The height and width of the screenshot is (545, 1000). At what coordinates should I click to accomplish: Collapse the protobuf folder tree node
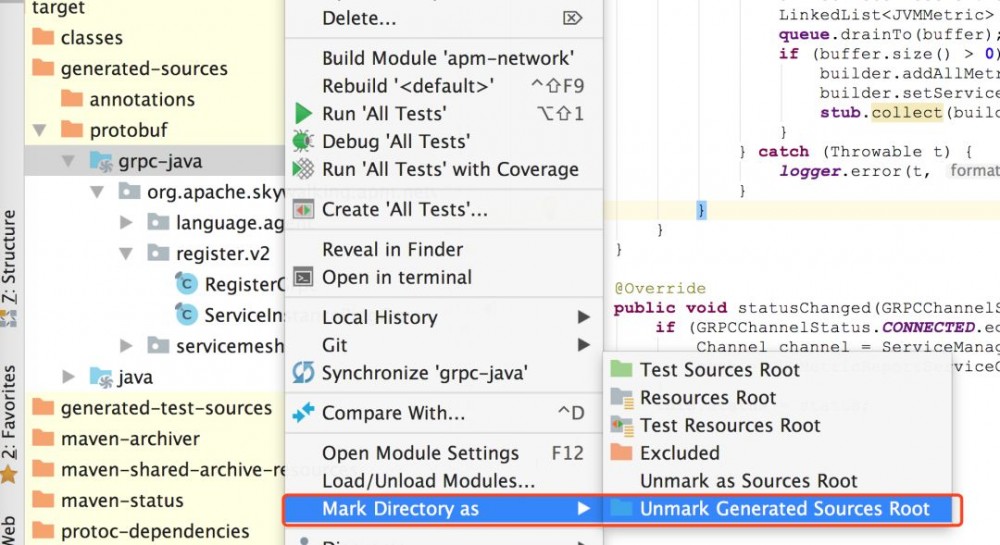40,130
